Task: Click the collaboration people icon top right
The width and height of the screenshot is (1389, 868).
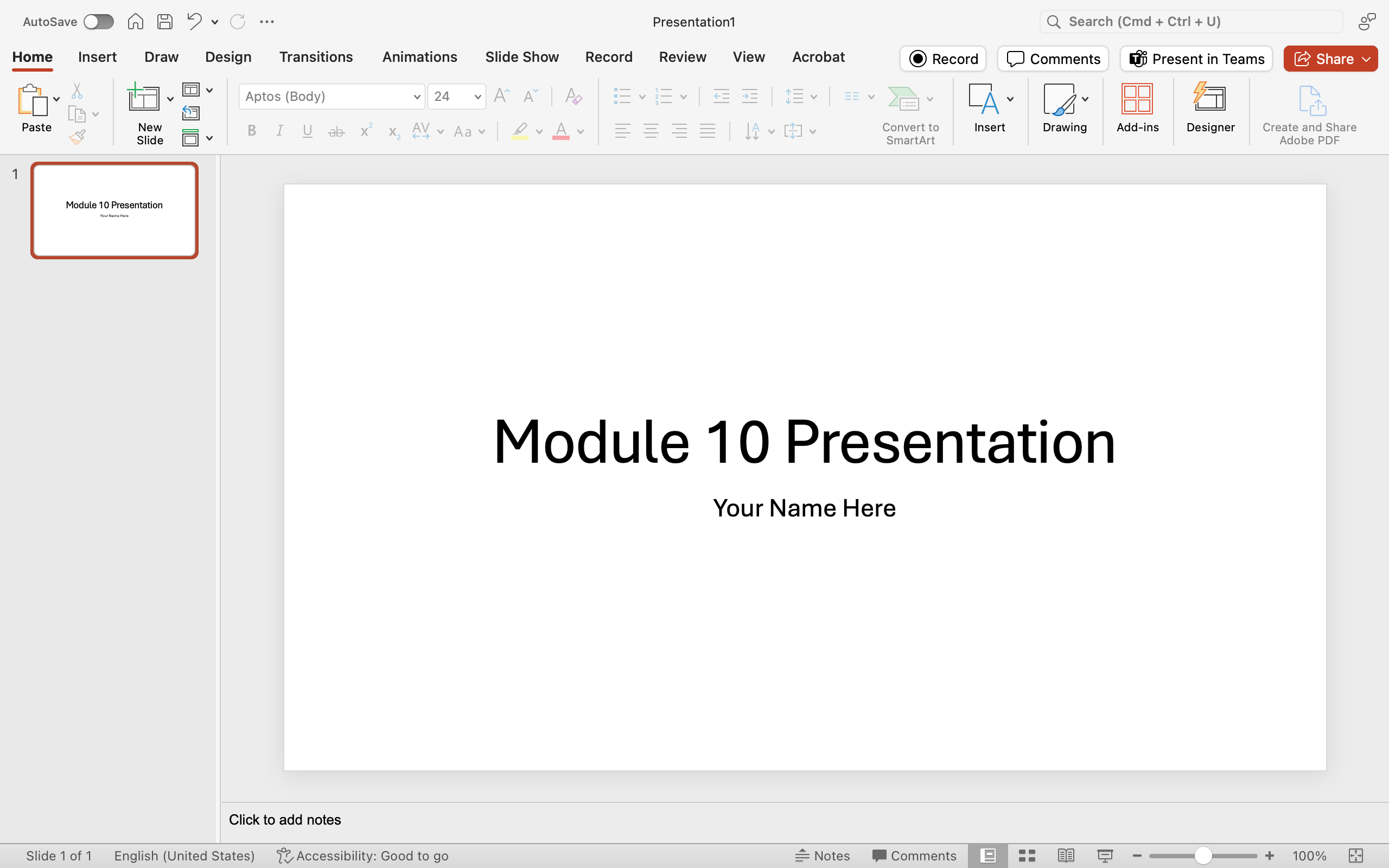Action: click(x=1367, y=22)
